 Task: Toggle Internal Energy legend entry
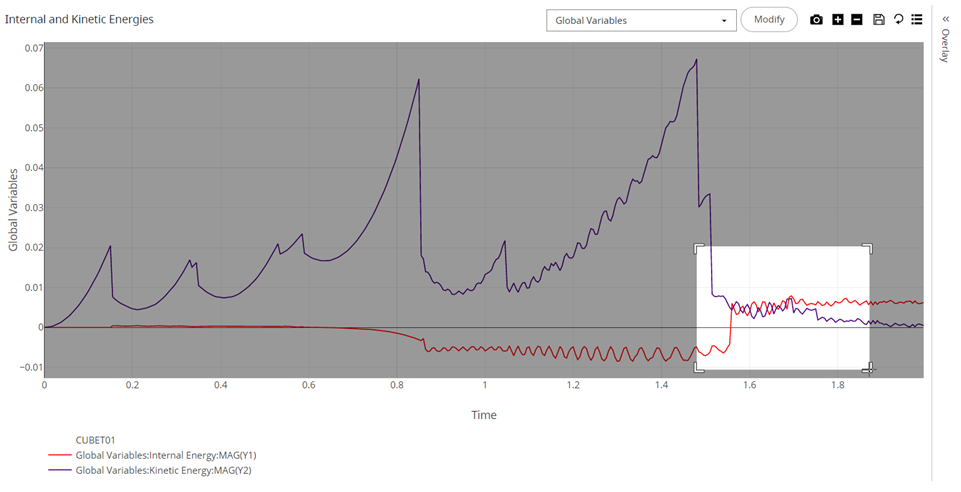(153, 455)
